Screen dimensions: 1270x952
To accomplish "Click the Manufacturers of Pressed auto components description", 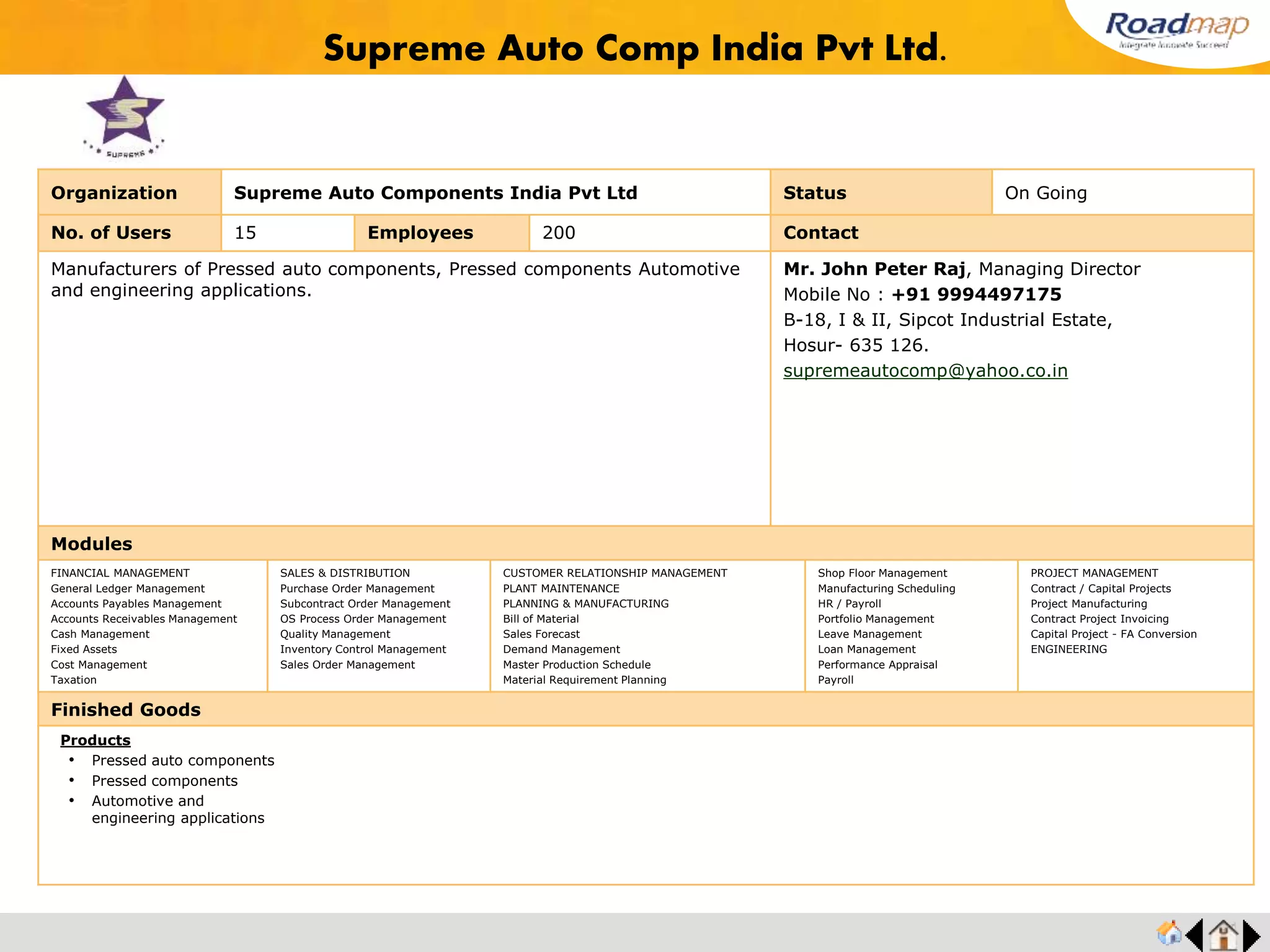I will 395,280.
